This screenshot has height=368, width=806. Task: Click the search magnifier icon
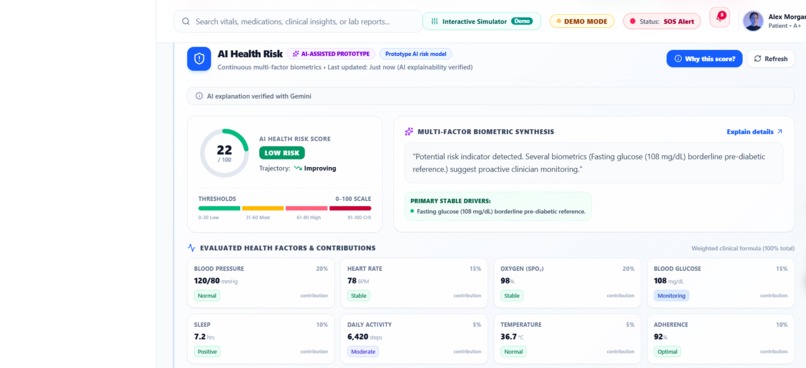click(x=185, y=22)
